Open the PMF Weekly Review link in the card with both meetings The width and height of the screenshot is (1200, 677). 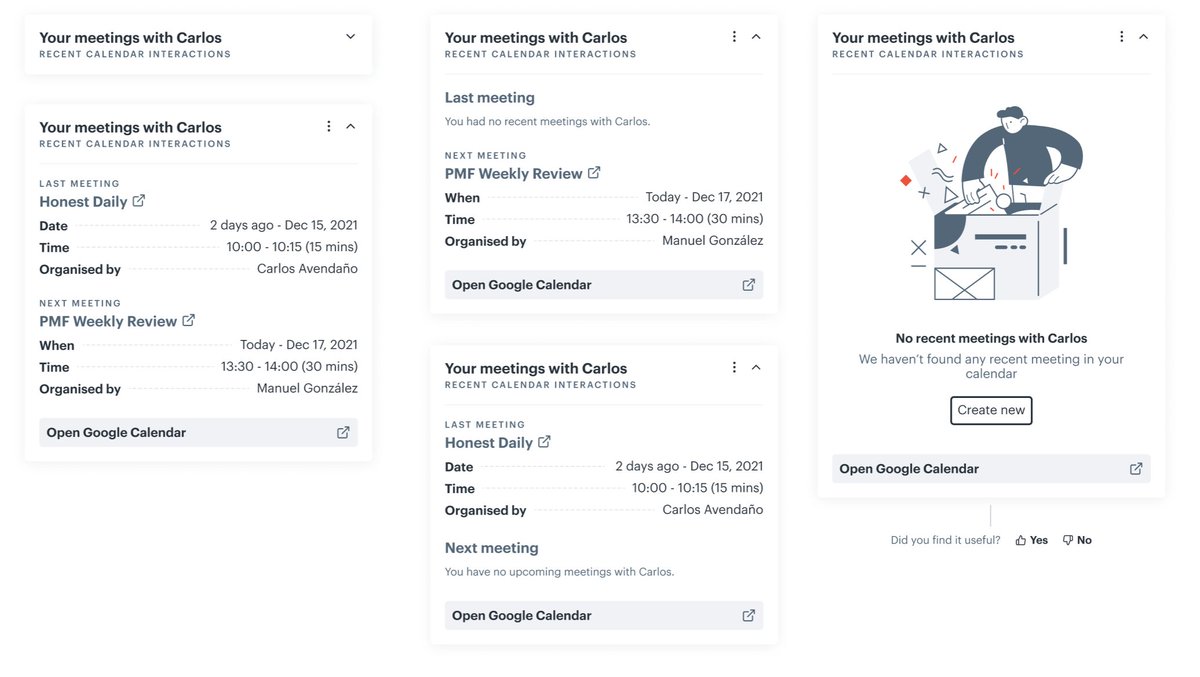click(x=108, y=321)
